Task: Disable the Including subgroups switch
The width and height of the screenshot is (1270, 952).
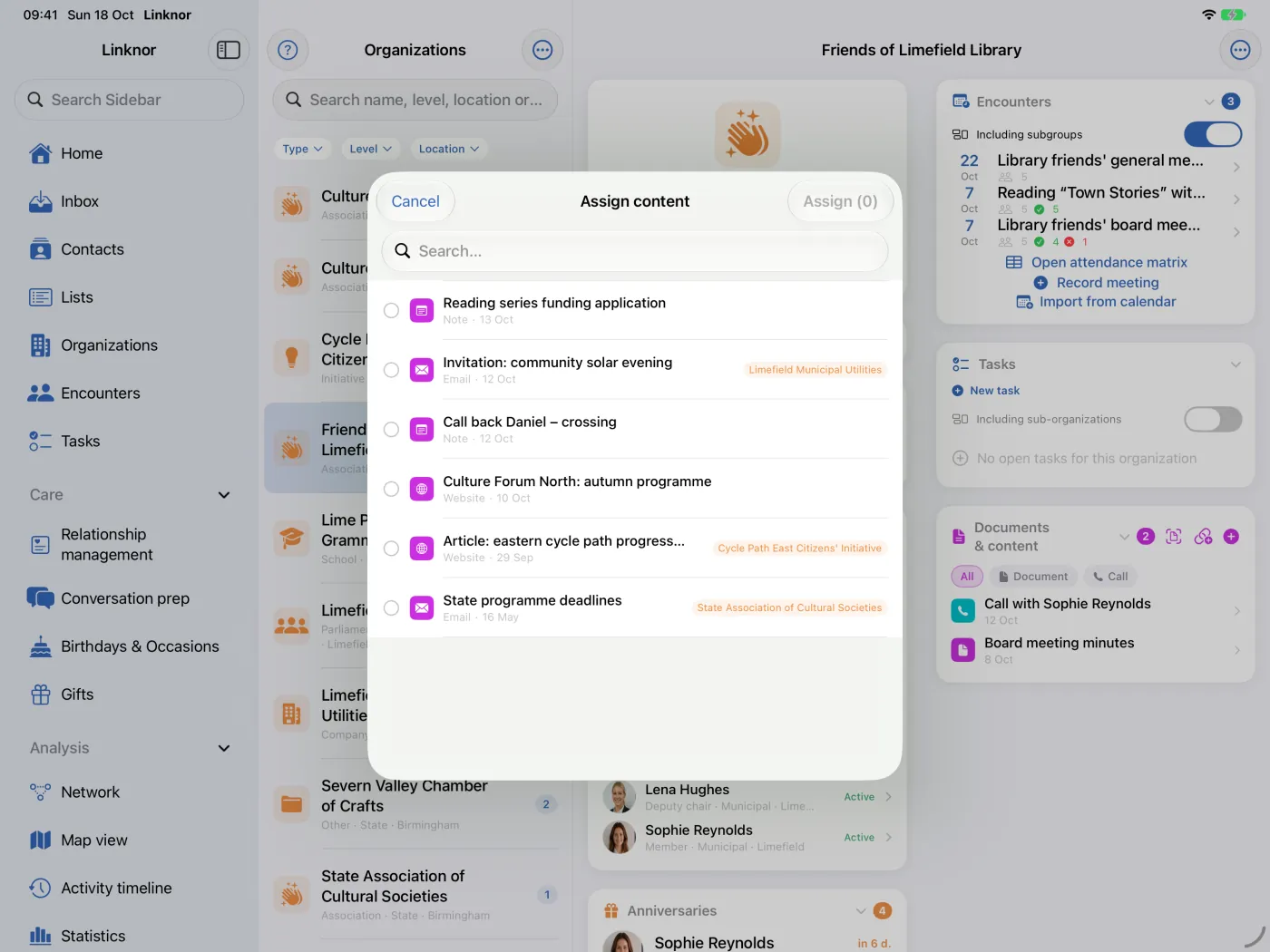Action: click(1213, 134)
